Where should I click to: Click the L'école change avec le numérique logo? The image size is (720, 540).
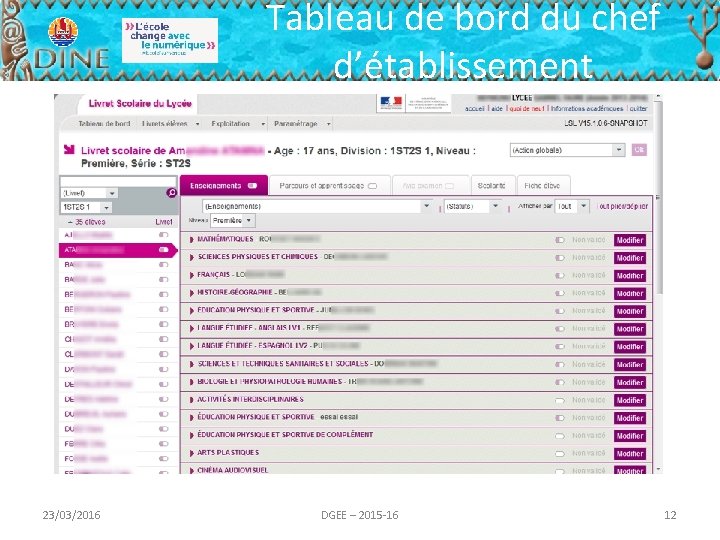pyautogui.click(x=169, y=40)
